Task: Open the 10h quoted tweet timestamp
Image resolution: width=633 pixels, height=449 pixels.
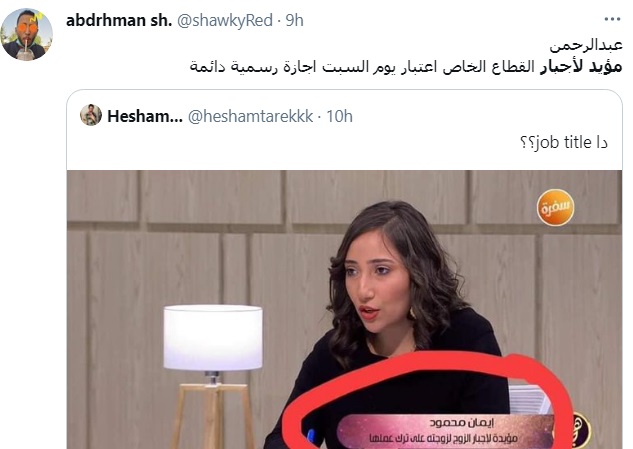Action: point(339,116)
